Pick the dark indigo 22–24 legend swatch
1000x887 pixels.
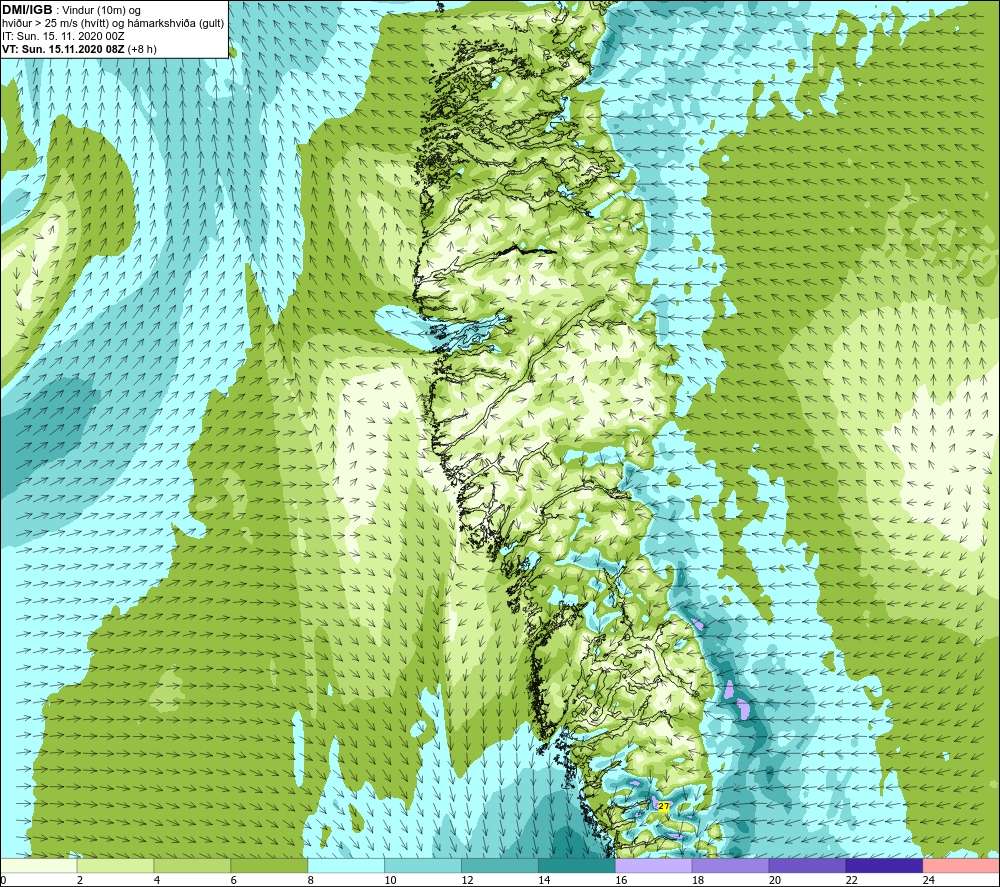[x=884, y=866]
